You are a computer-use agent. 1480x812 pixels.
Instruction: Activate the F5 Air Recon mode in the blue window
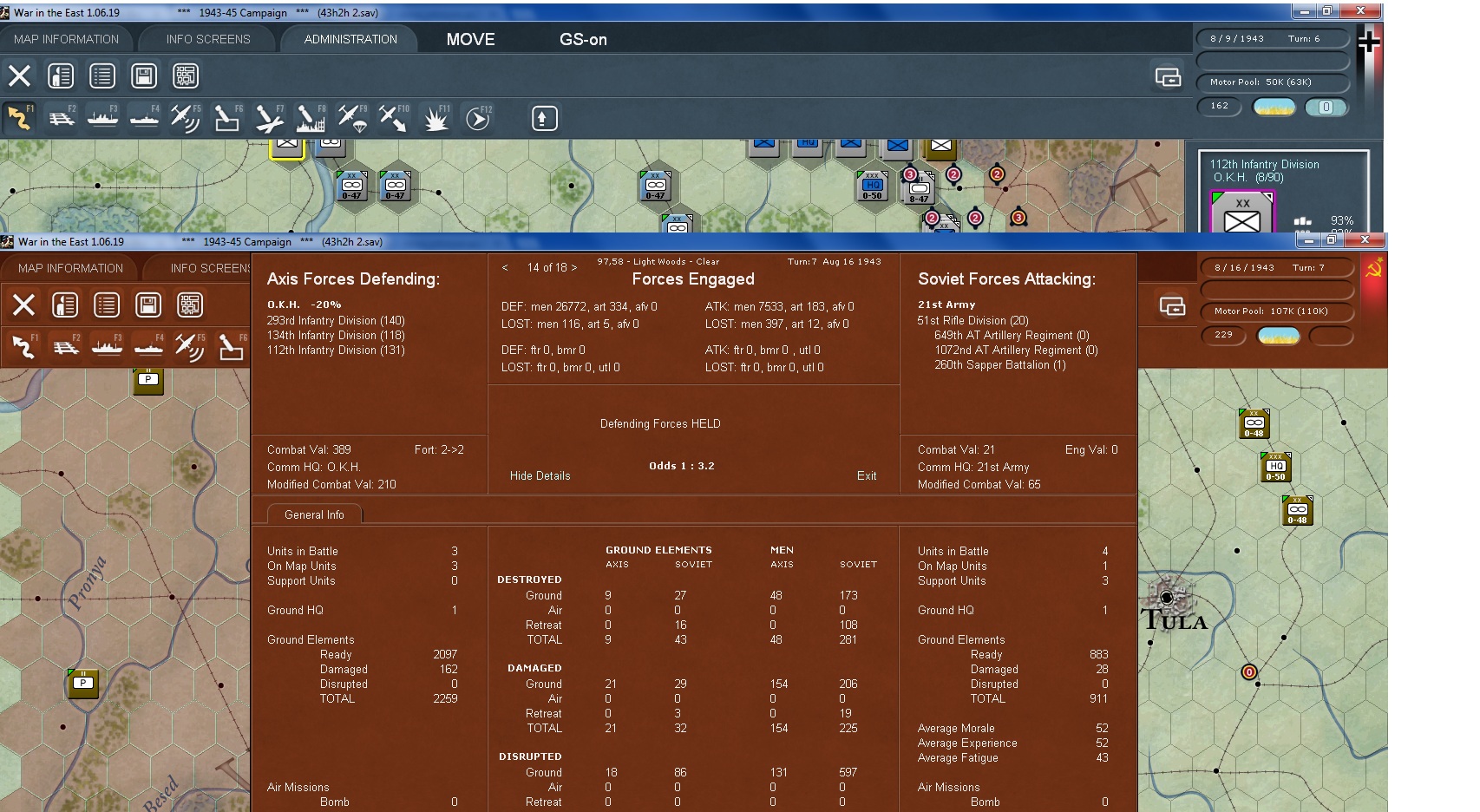pyautogui.click(x=186, y=118)
